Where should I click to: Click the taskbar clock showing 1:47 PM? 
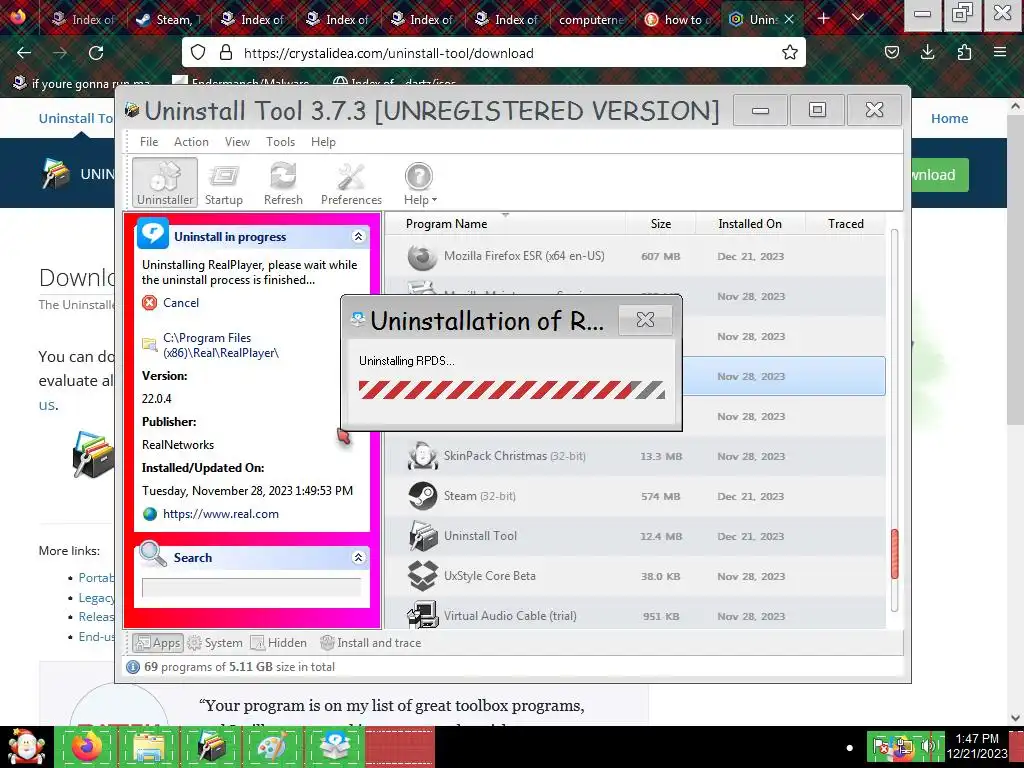point(977,746)
